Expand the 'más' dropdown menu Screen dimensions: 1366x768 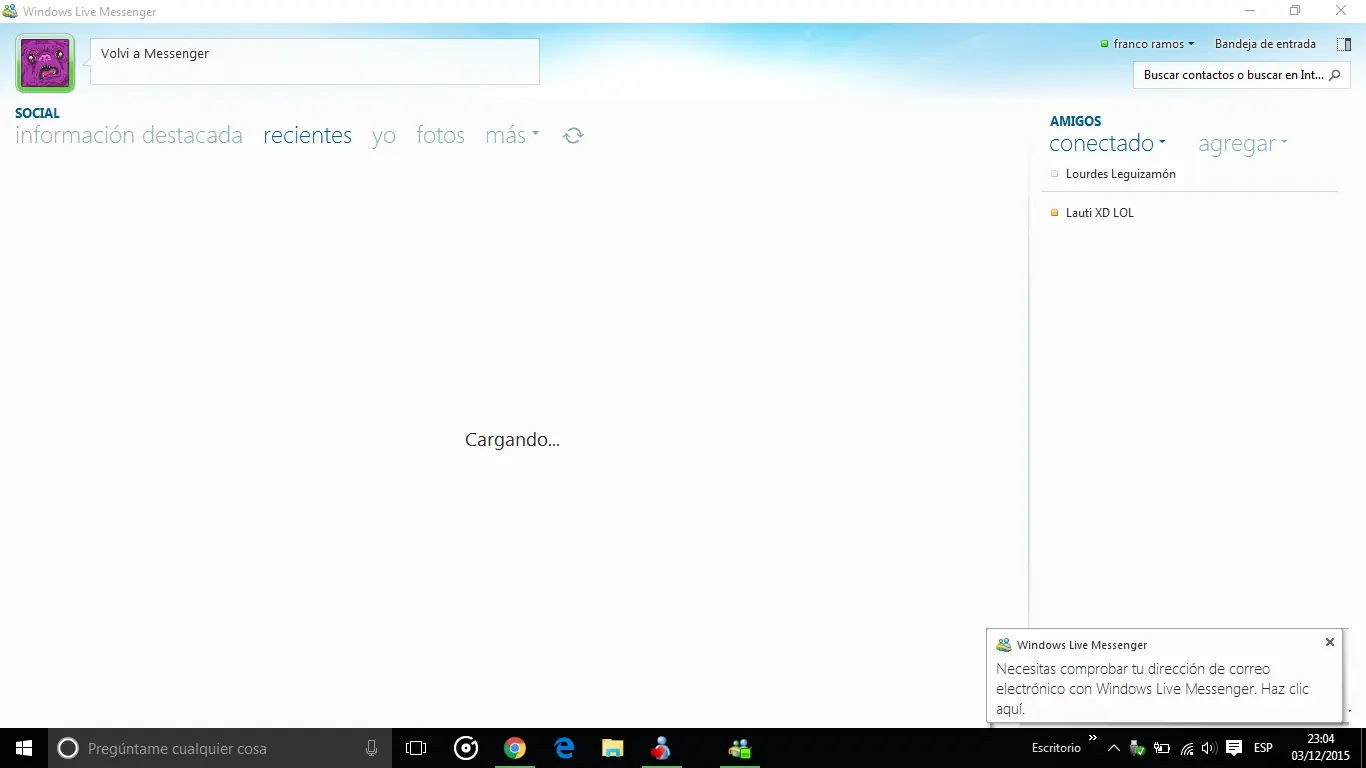click(x=512, y=135)
